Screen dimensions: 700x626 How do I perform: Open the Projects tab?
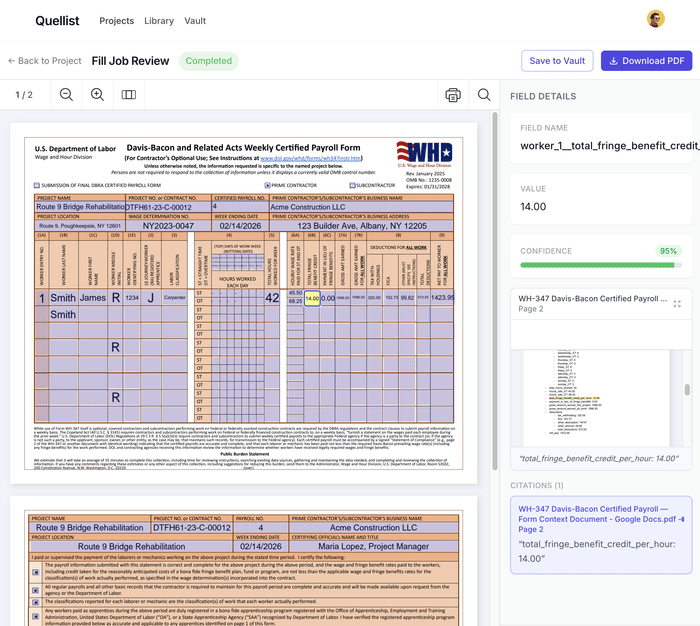tap(117, 20)
